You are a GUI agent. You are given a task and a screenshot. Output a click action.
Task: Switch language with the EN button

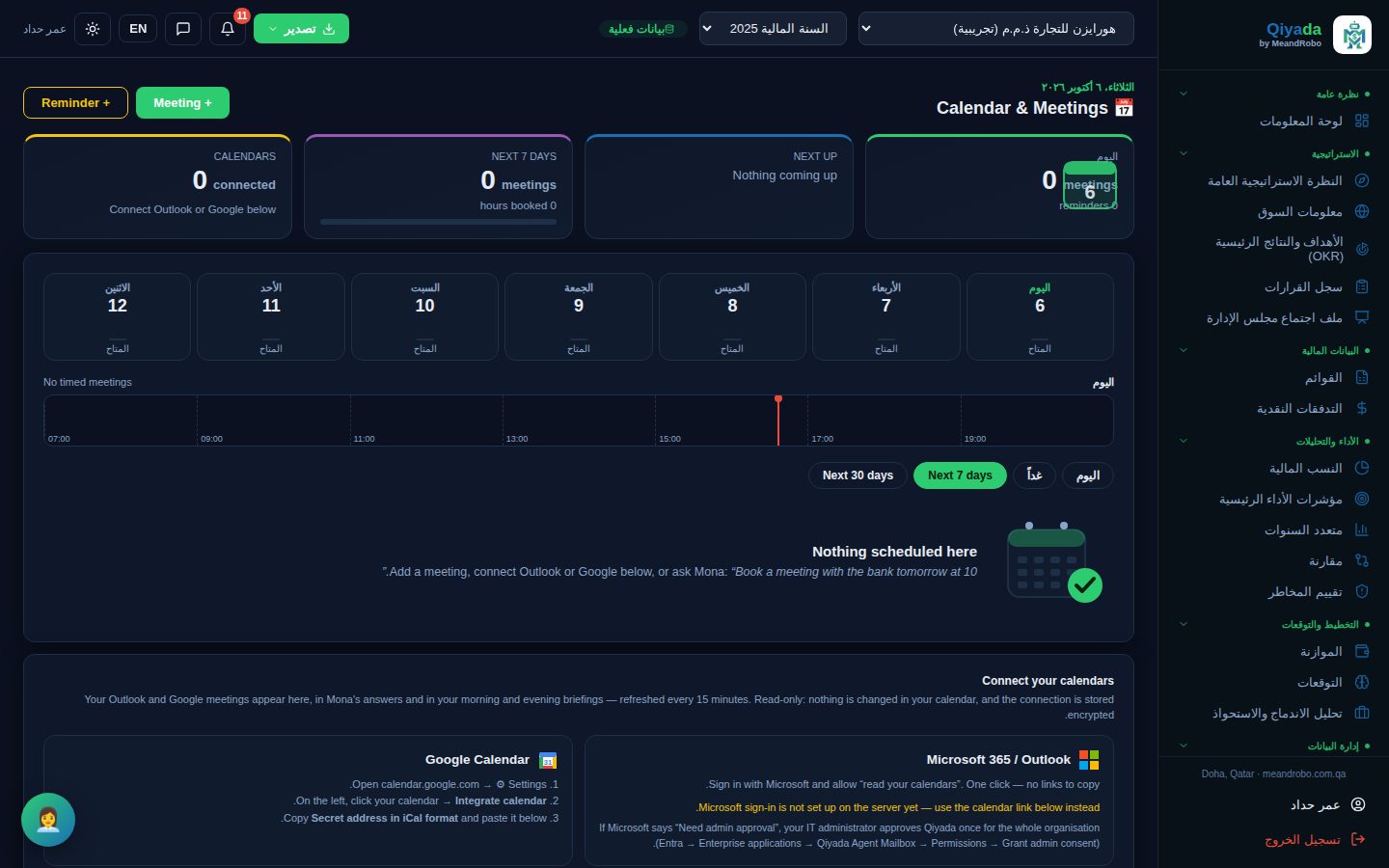[138, 29]
